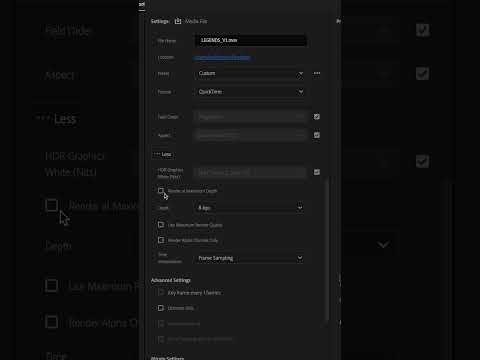Open the Depth dropdown showing 8-bpc

click(x=250, y=208)
